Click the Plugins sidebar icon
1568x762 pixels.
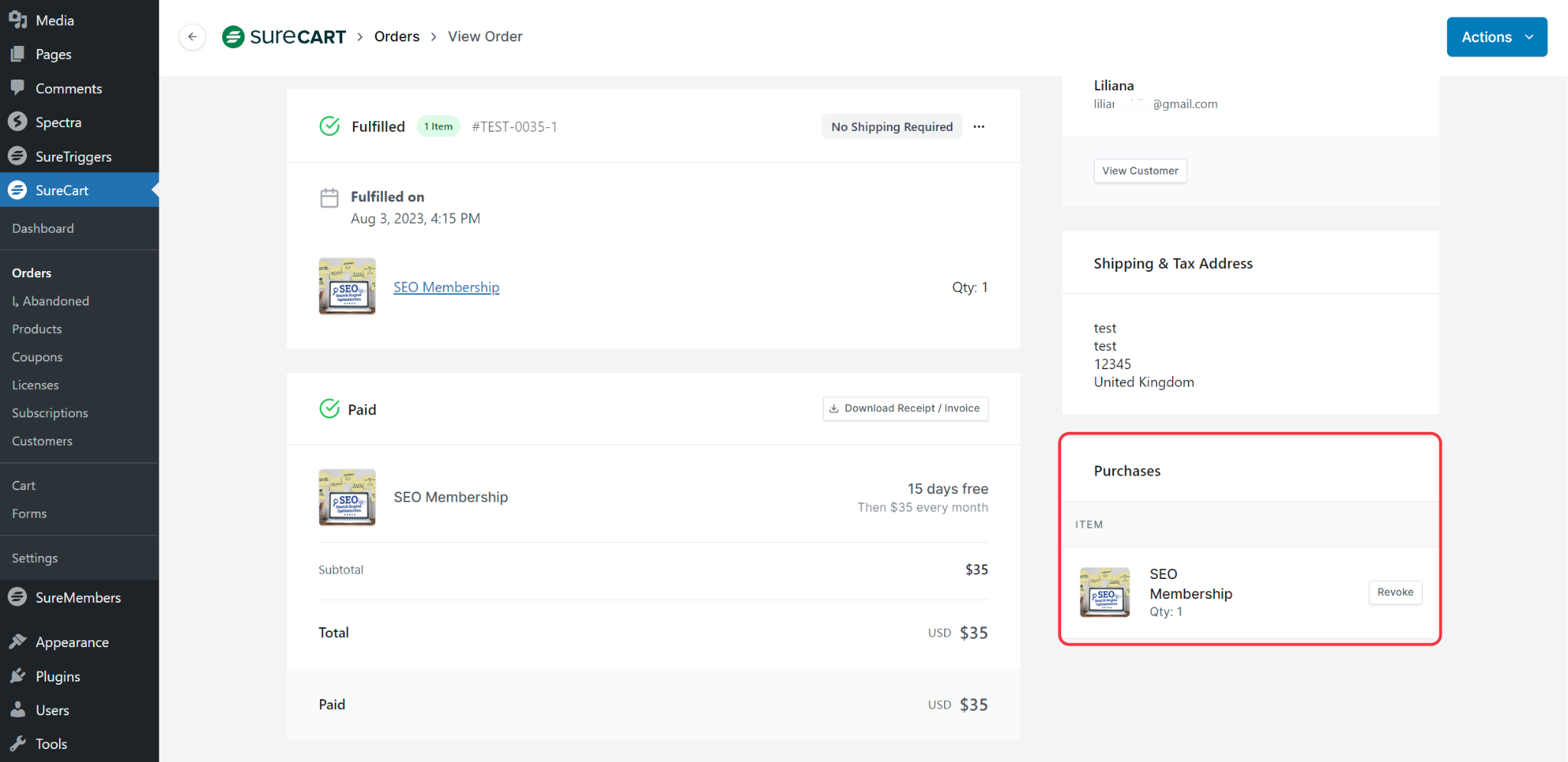(18, 676)
